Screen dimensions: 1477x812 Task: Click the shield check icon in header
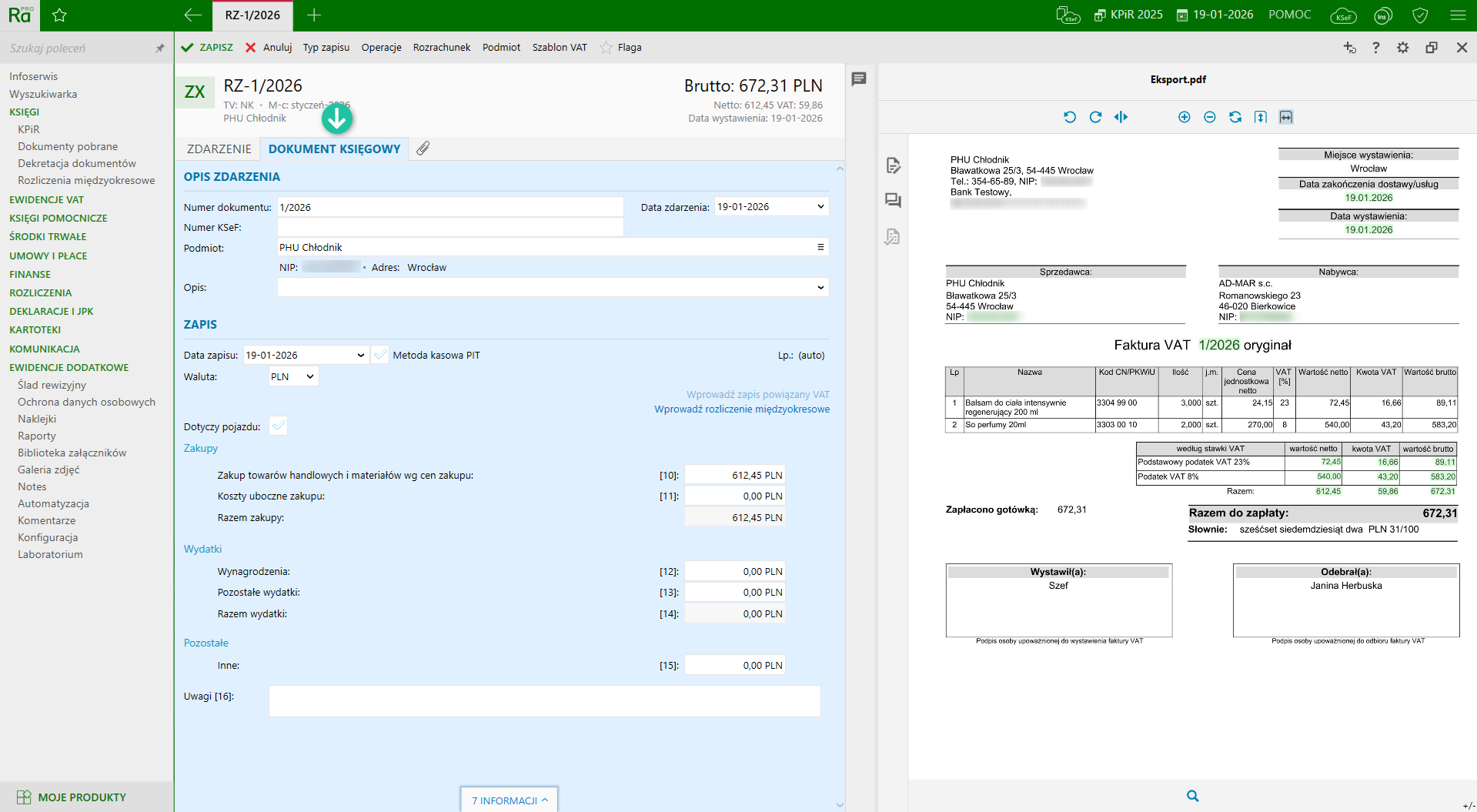click(x=1421, y=15)
